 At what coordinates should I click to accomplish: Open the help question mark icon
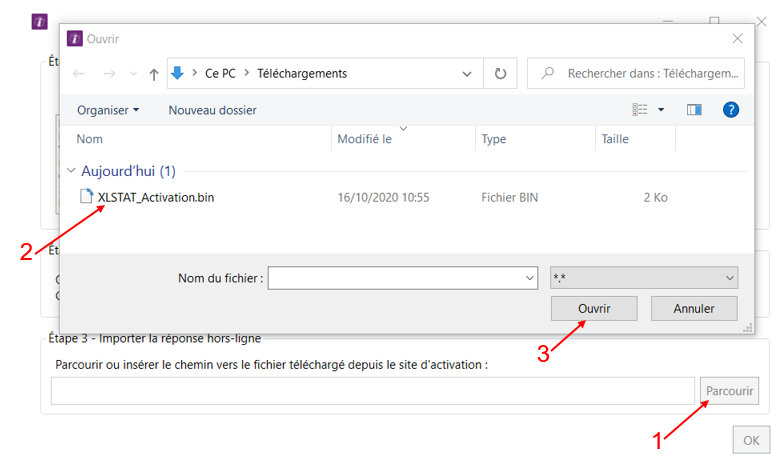(x=730, y=109)
